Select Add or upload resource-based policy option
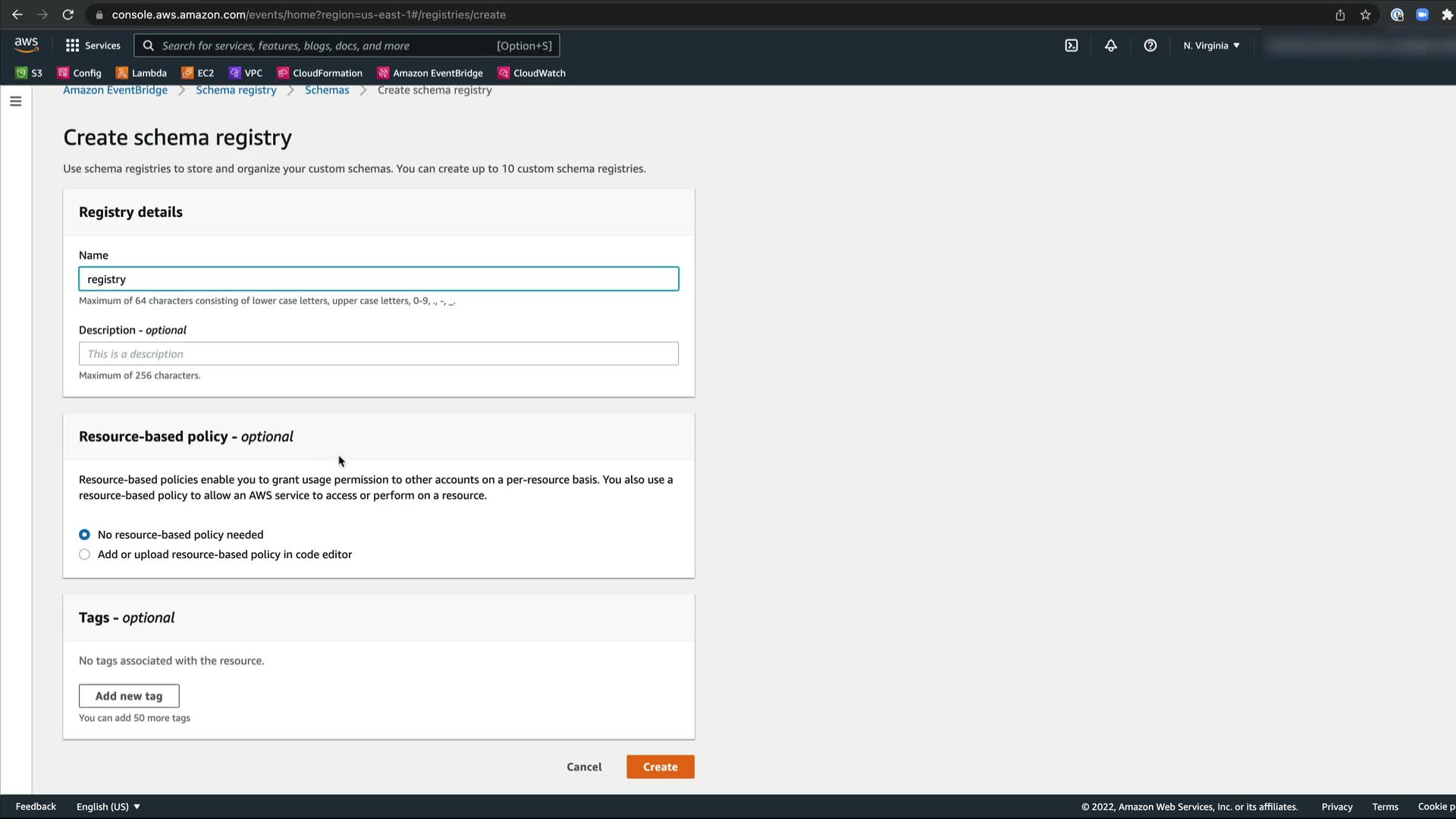Image resolution: width=1456 pixels, height=819 pixels. (x=84, y=554)
